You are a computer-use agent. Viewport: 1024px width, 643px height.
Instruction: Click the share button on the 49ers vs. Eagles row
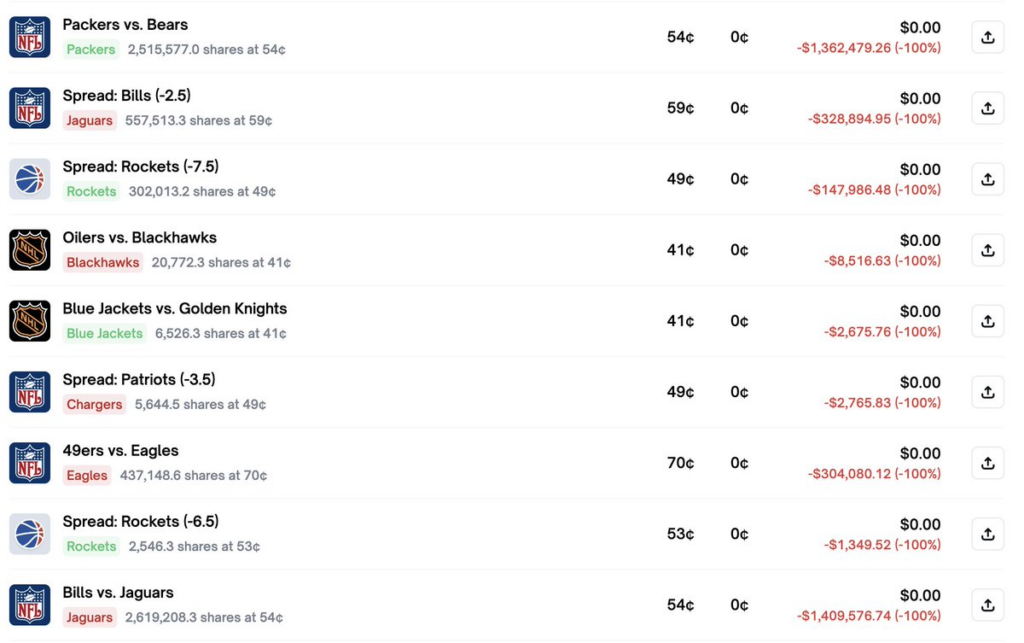click(x=987, y=462)
